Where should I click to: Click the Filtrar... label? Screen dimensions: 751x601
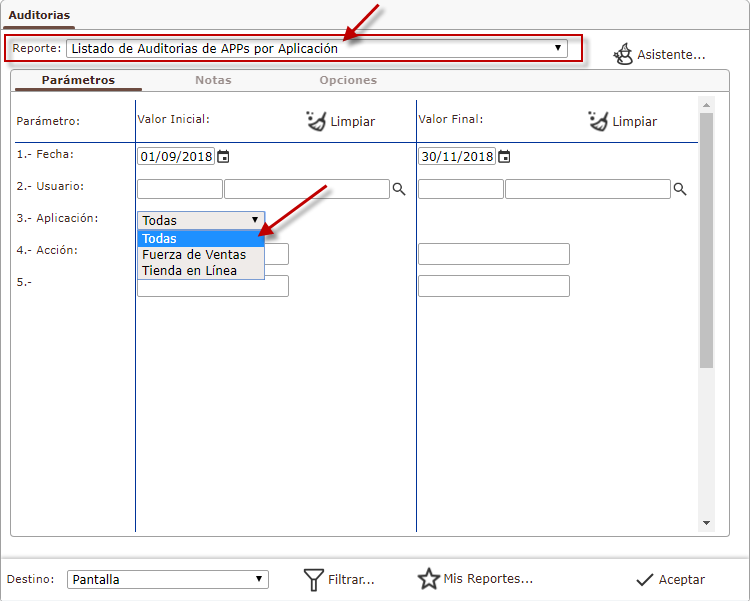point(351,580)
